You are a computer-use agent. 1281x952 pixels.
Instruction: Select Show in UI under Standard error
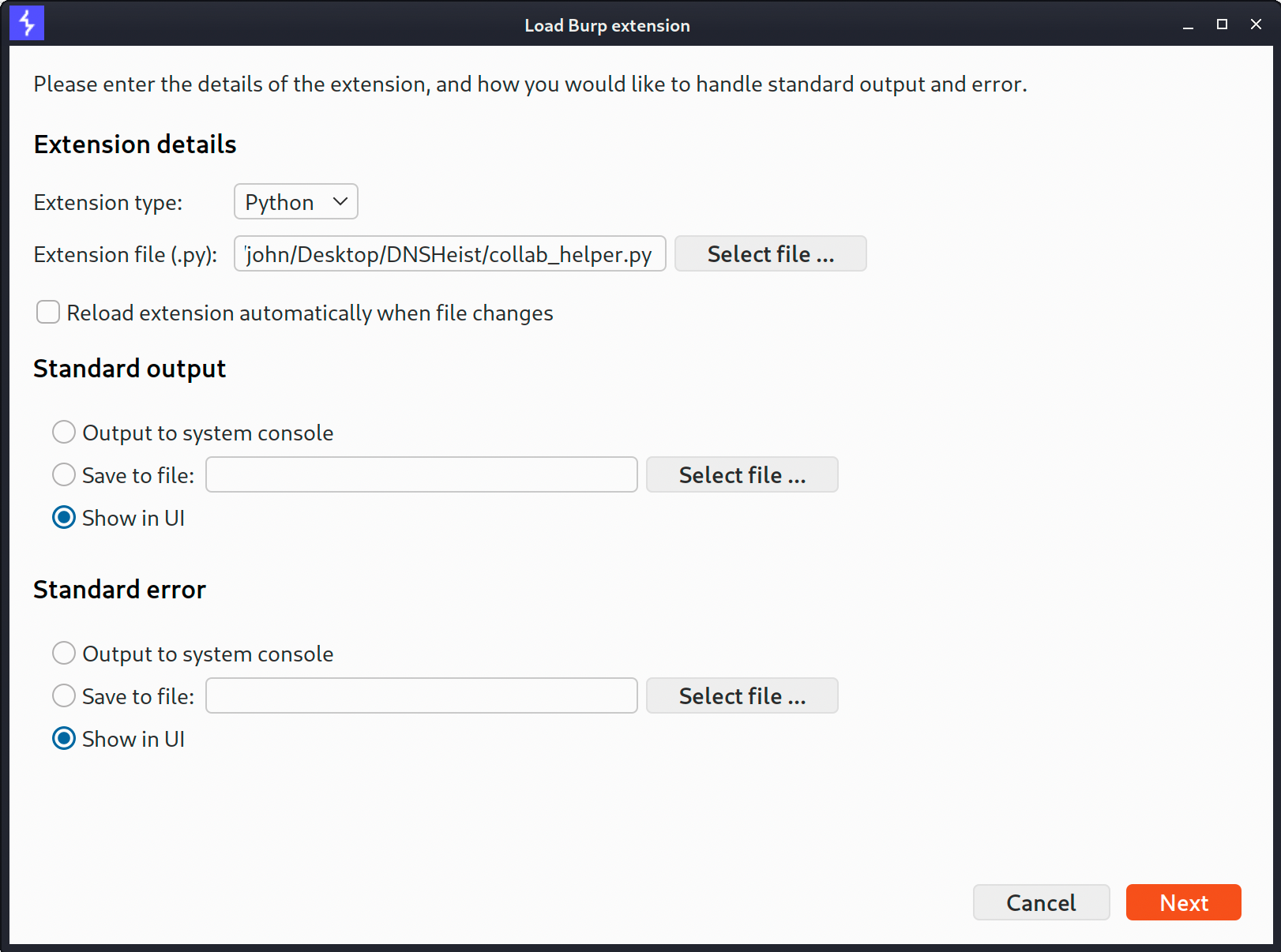64,738
